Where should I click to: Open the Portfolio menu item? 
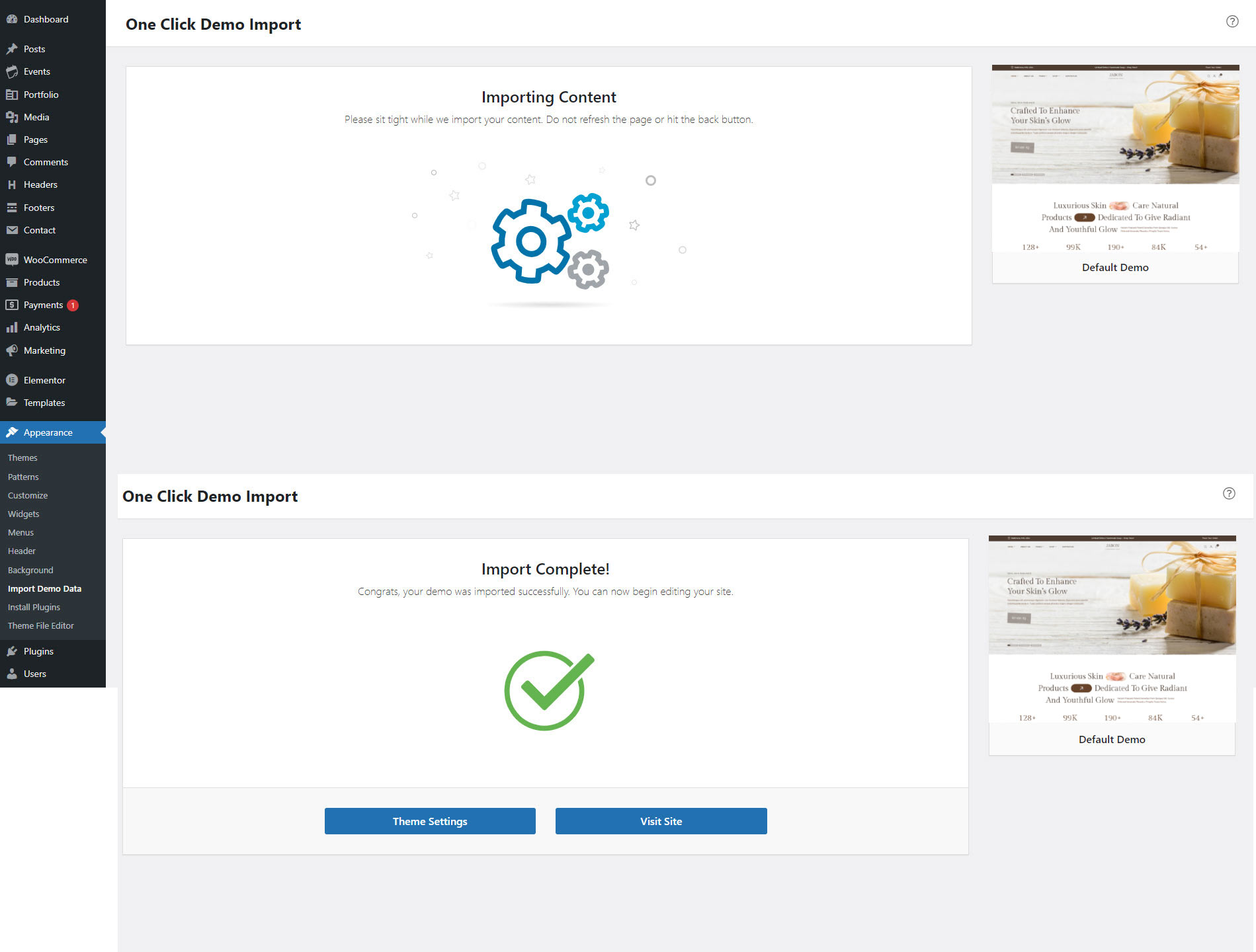(41, 95)
